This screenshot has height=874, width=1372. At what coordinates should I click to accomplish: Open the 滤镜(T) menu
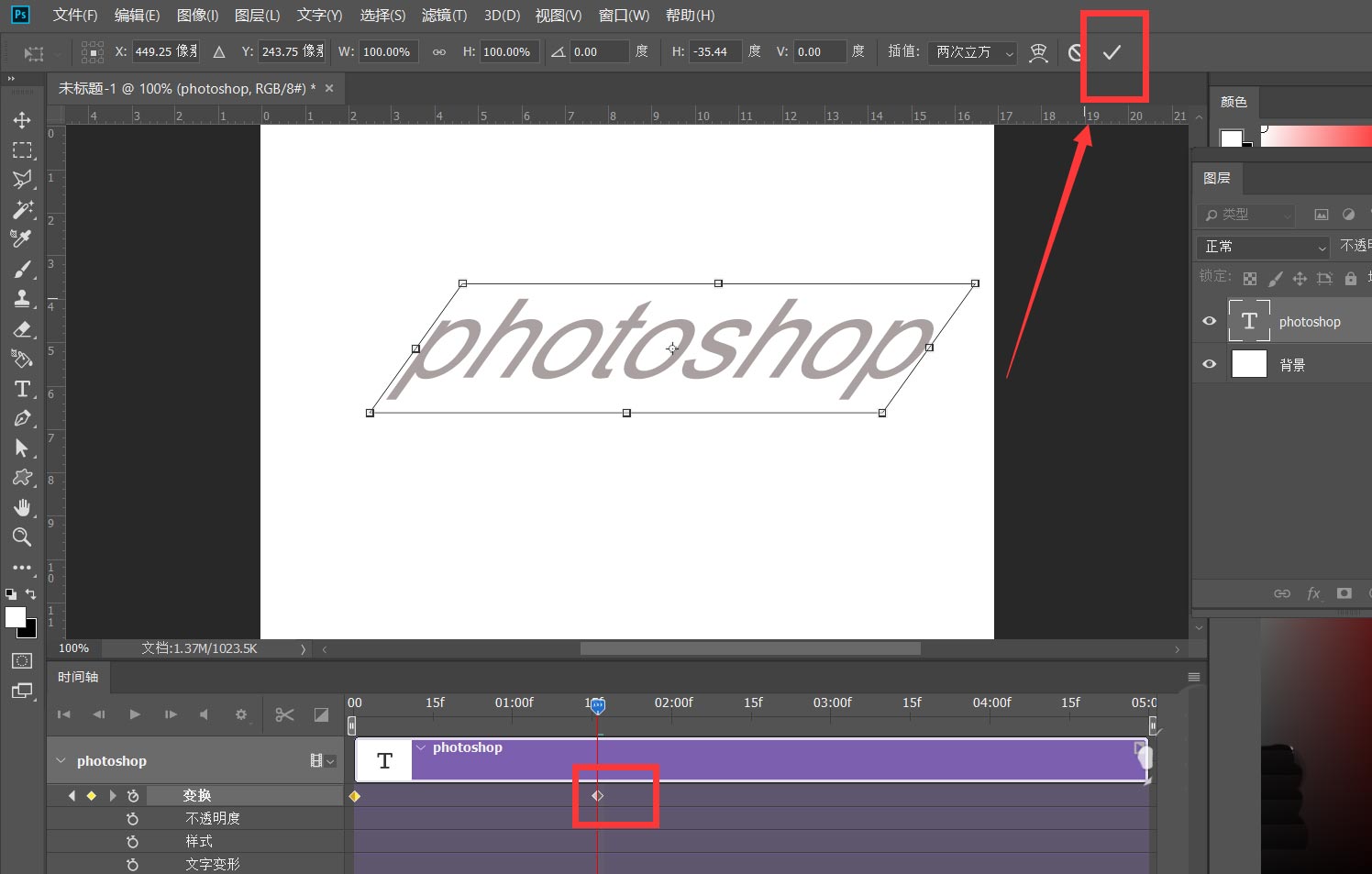444,16
